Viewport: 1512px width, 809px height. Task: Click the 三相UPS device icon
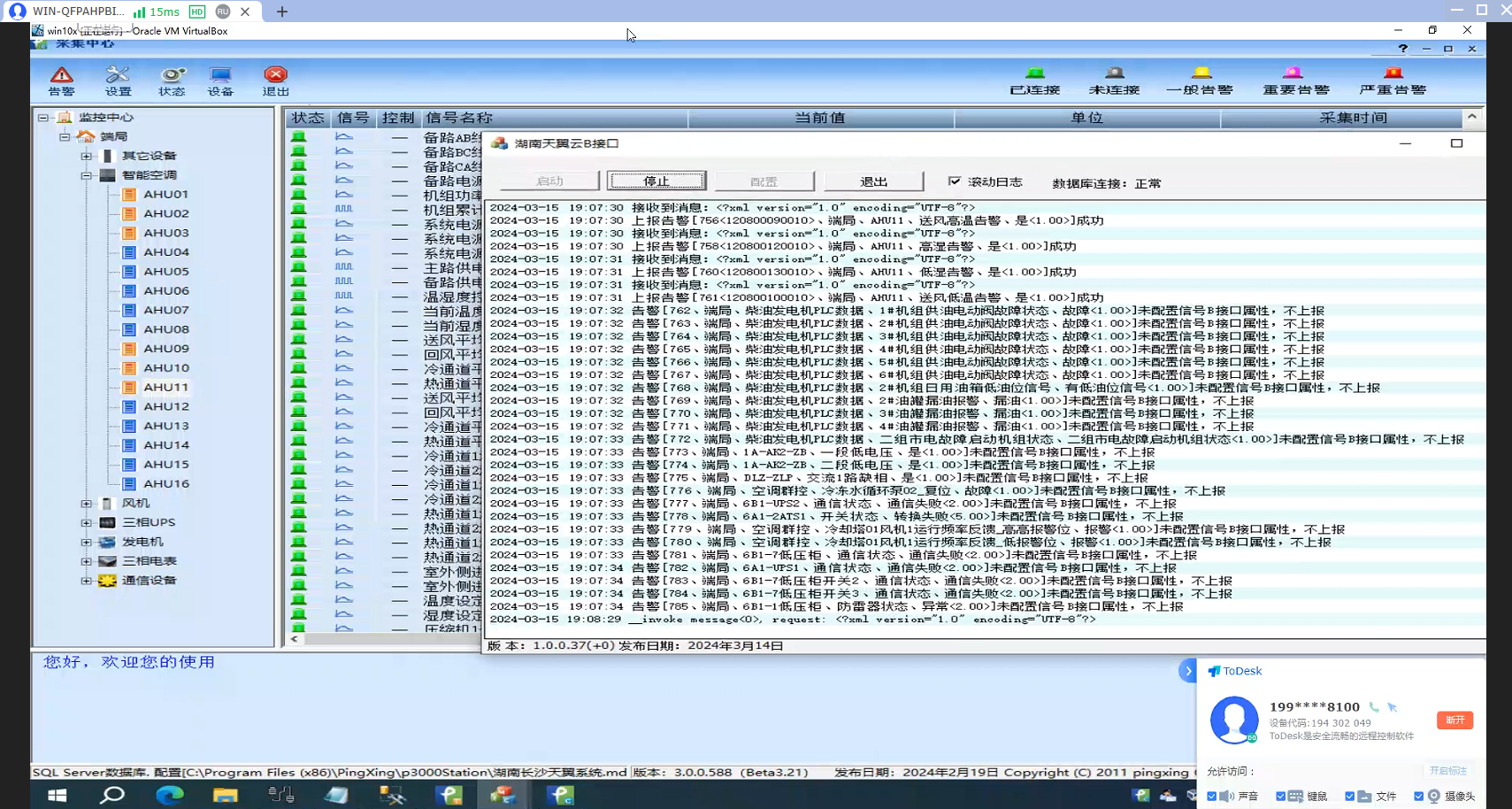point(107,522)
